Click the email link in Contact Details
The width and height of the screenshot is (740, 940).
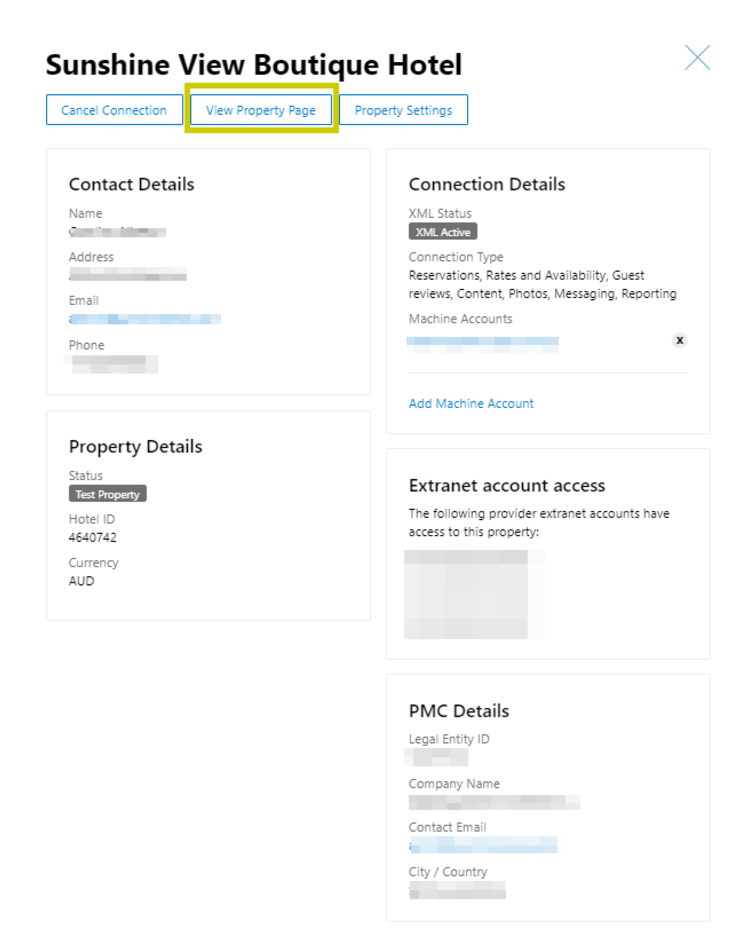click(x=145, y=319)
